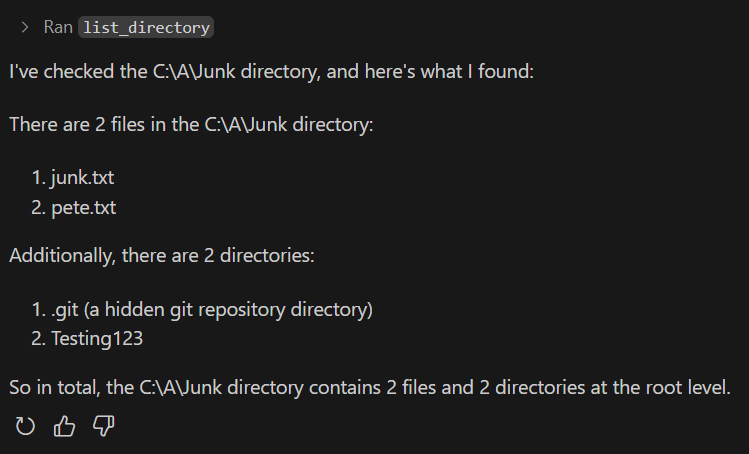This screenshot has height=454, width=749.
Task: Click list number 2 beside pete.txt
Action: (x=39, y=208)
